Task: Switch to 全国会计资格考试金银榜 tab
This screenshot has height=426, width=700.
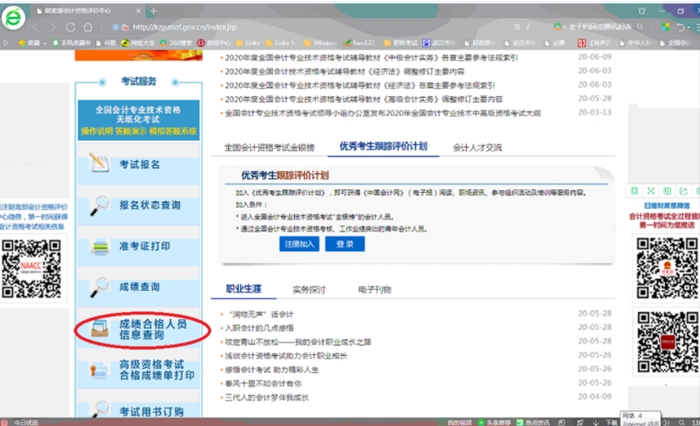Action: [269, 147]
